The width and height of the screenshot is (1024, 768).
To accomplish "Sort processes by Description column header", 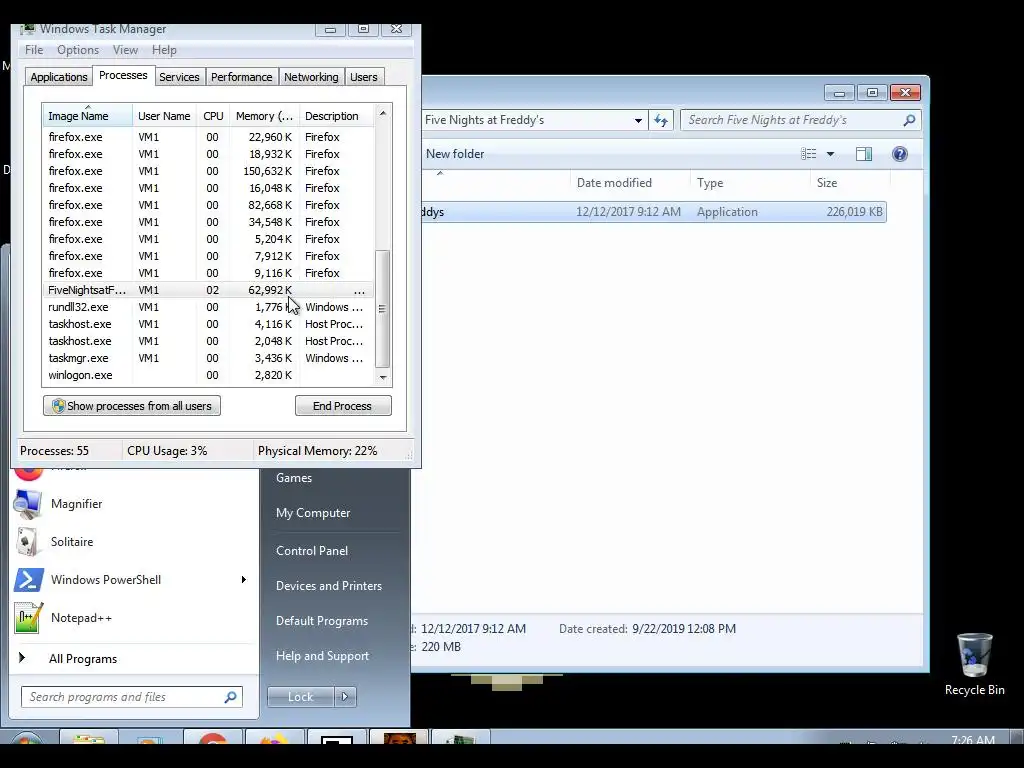I will 336,116.
